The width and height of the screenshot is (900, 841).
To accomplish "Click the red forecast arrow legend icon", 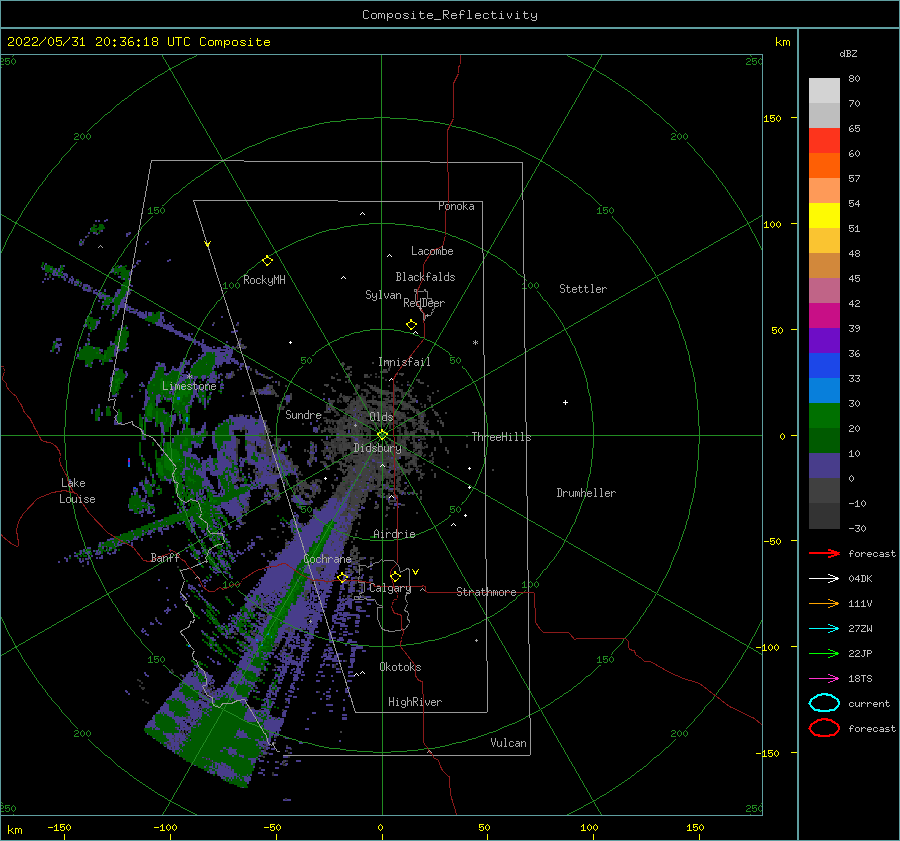I will click(x=824, y=553).
